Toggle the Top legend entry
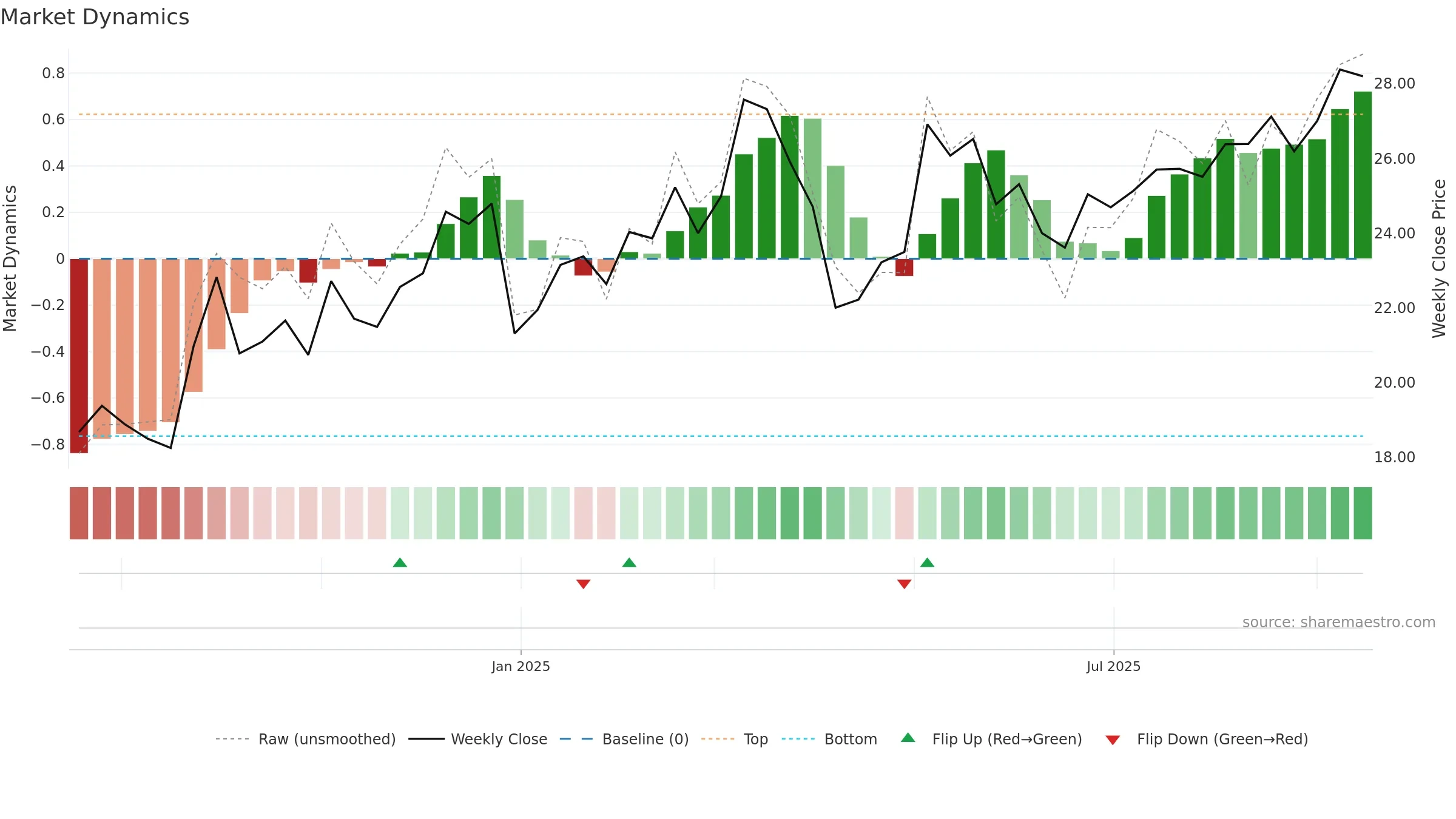This screenshot has height=819, width=1456. point(735,739)
